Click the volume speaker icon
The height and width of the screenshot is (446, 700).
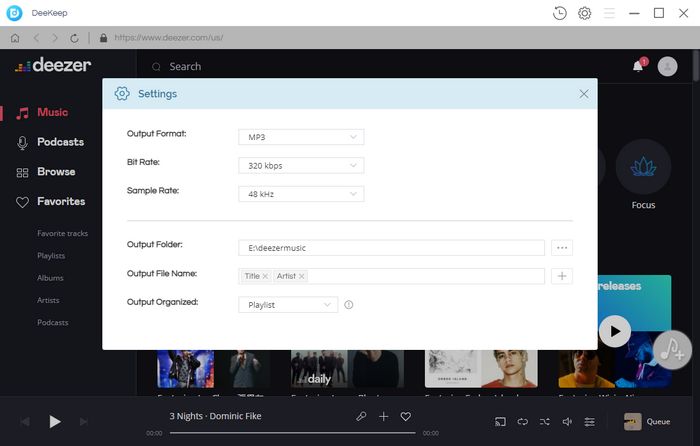point(567,422)
